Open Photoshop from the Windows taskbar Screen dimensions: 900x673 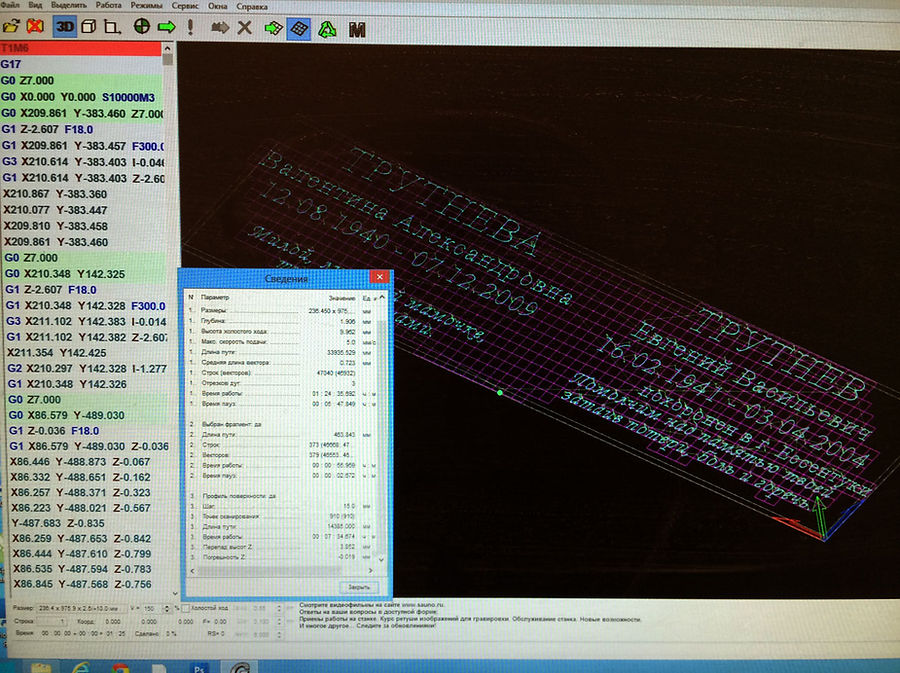[x=199, y=665]
